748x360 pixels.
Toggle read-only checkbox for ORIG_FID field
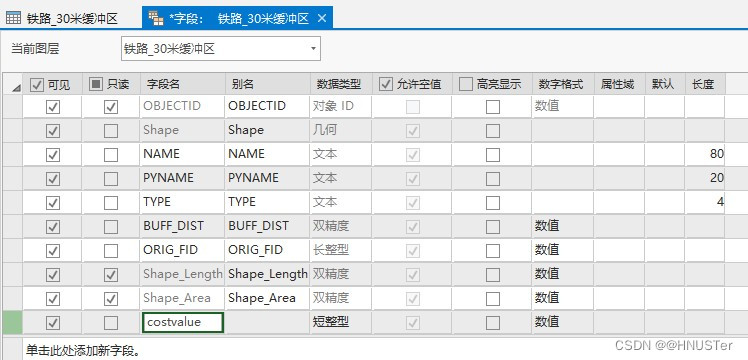pos(111,251)
